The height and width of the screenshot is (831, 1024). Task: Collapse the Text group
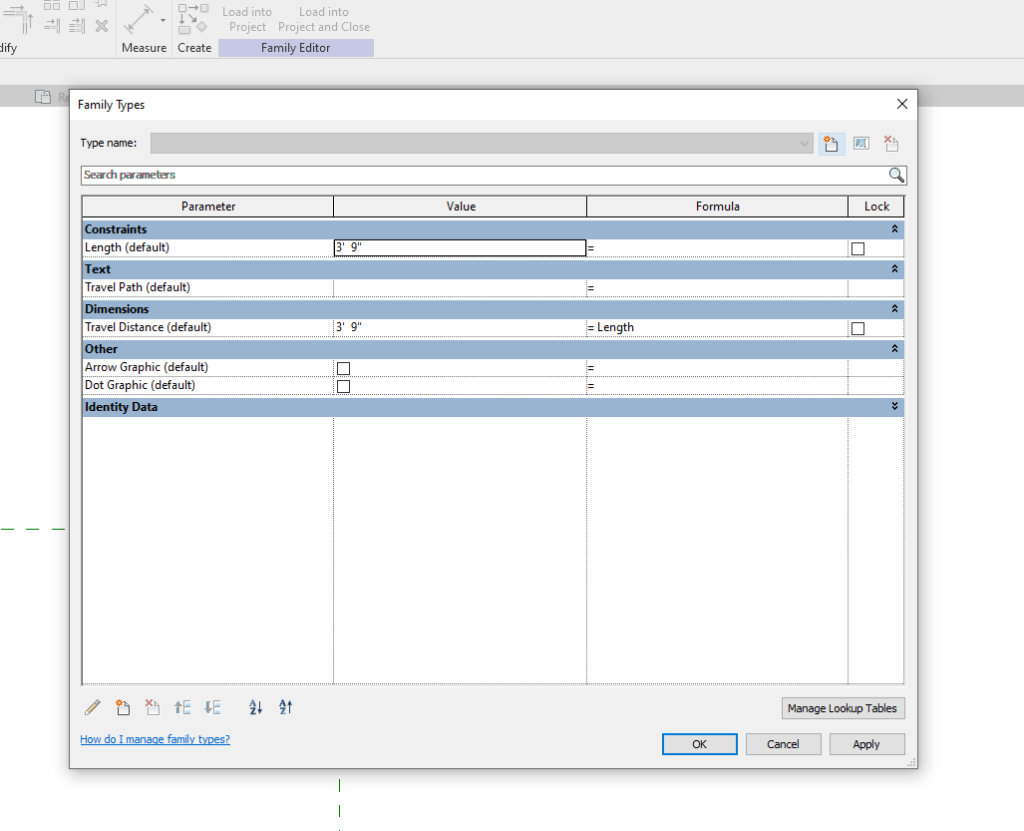pyautogui.click(x=895, y=269)
